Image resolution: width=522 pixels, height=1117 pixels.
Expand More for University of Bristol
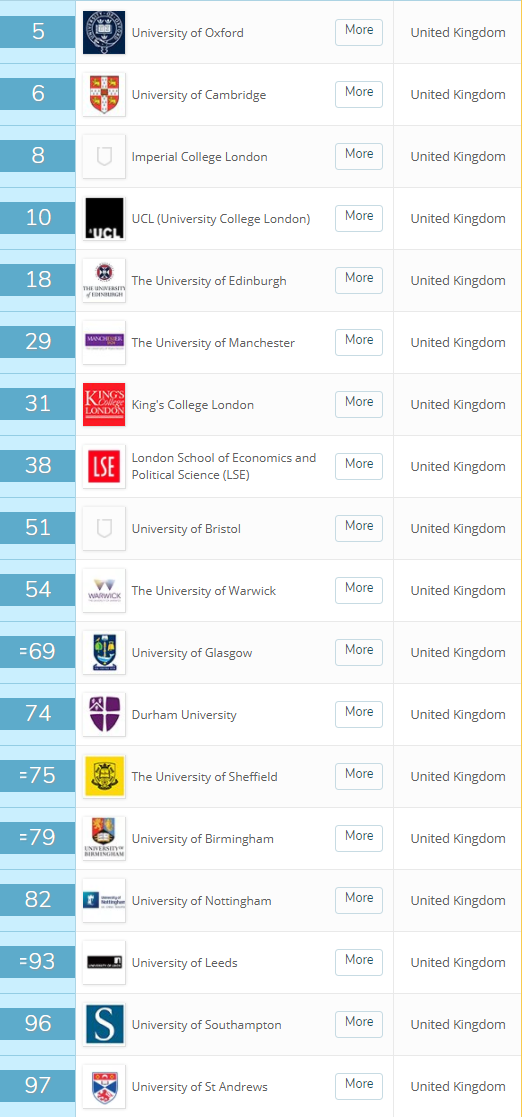pyautogui.click(x=359, y=528)
